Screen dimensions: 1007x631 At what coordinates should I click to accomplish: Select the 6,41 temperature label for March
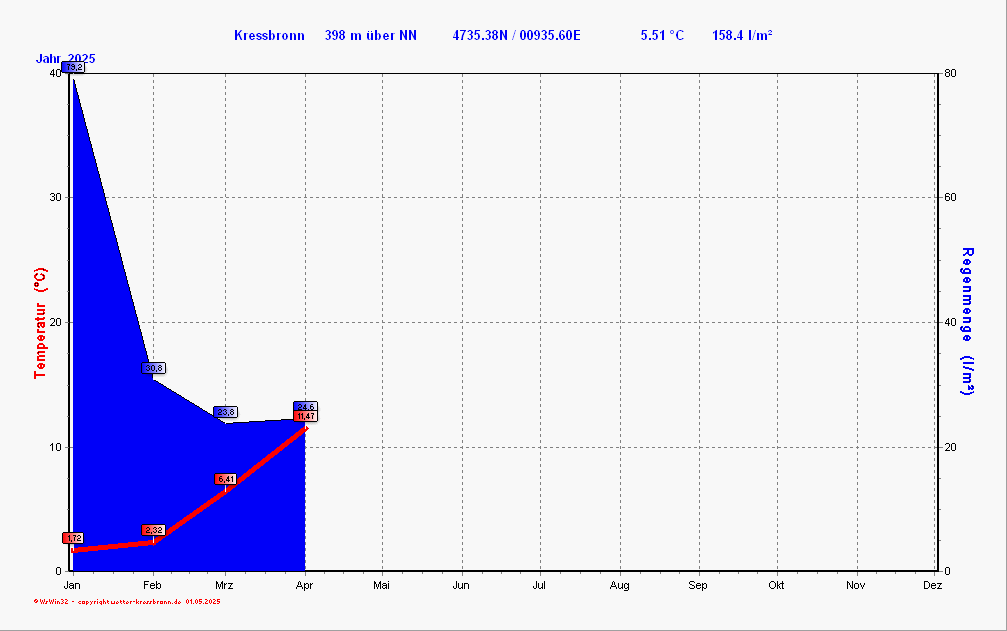(x=225, y=479)
